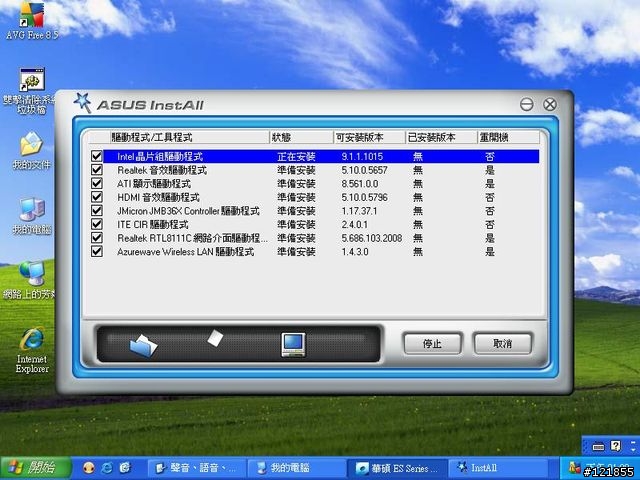Viewport: 640px width, 480px height.
Task: Switch to 華碩 ES Series taskbar window
Action: click(397, 468)
